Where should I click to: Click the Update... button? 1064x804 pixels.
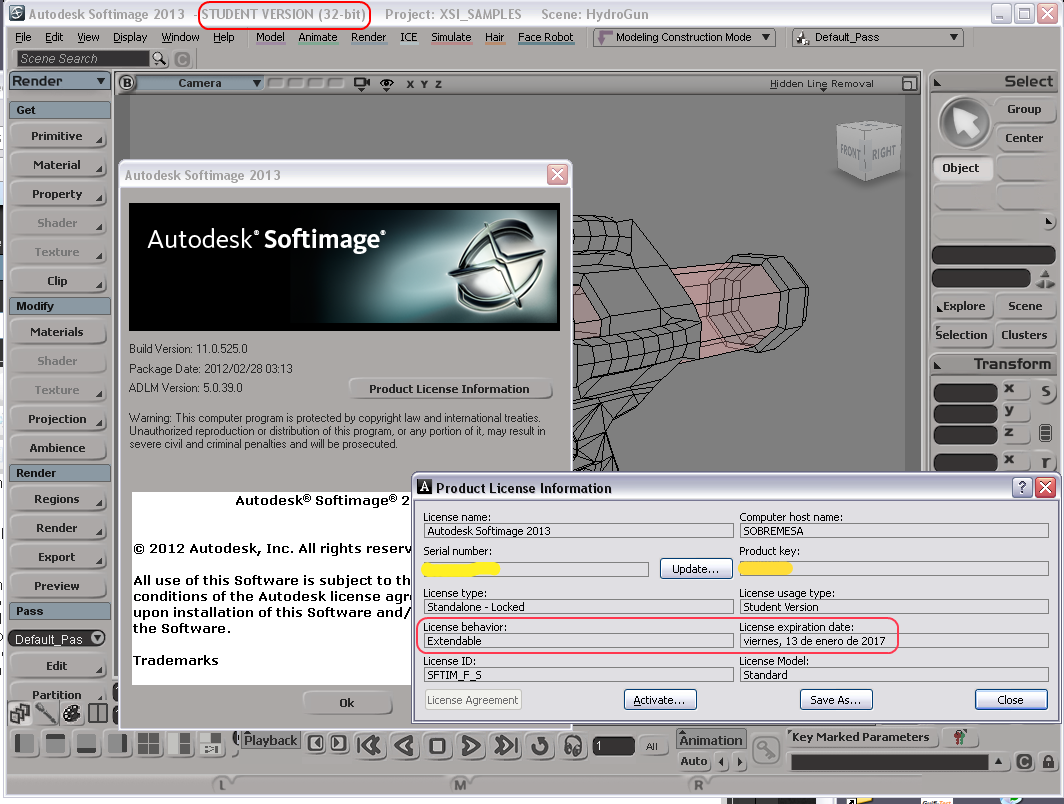coord(696,569)
